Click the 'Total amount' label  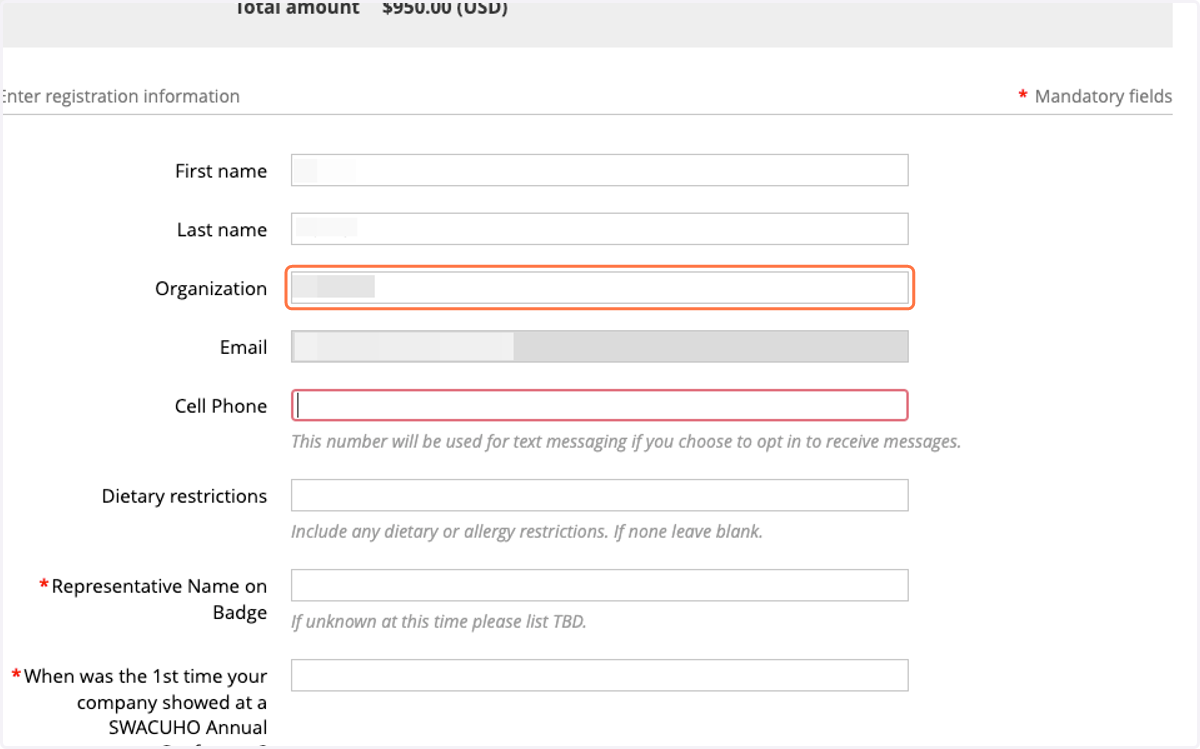pos(297,8)
